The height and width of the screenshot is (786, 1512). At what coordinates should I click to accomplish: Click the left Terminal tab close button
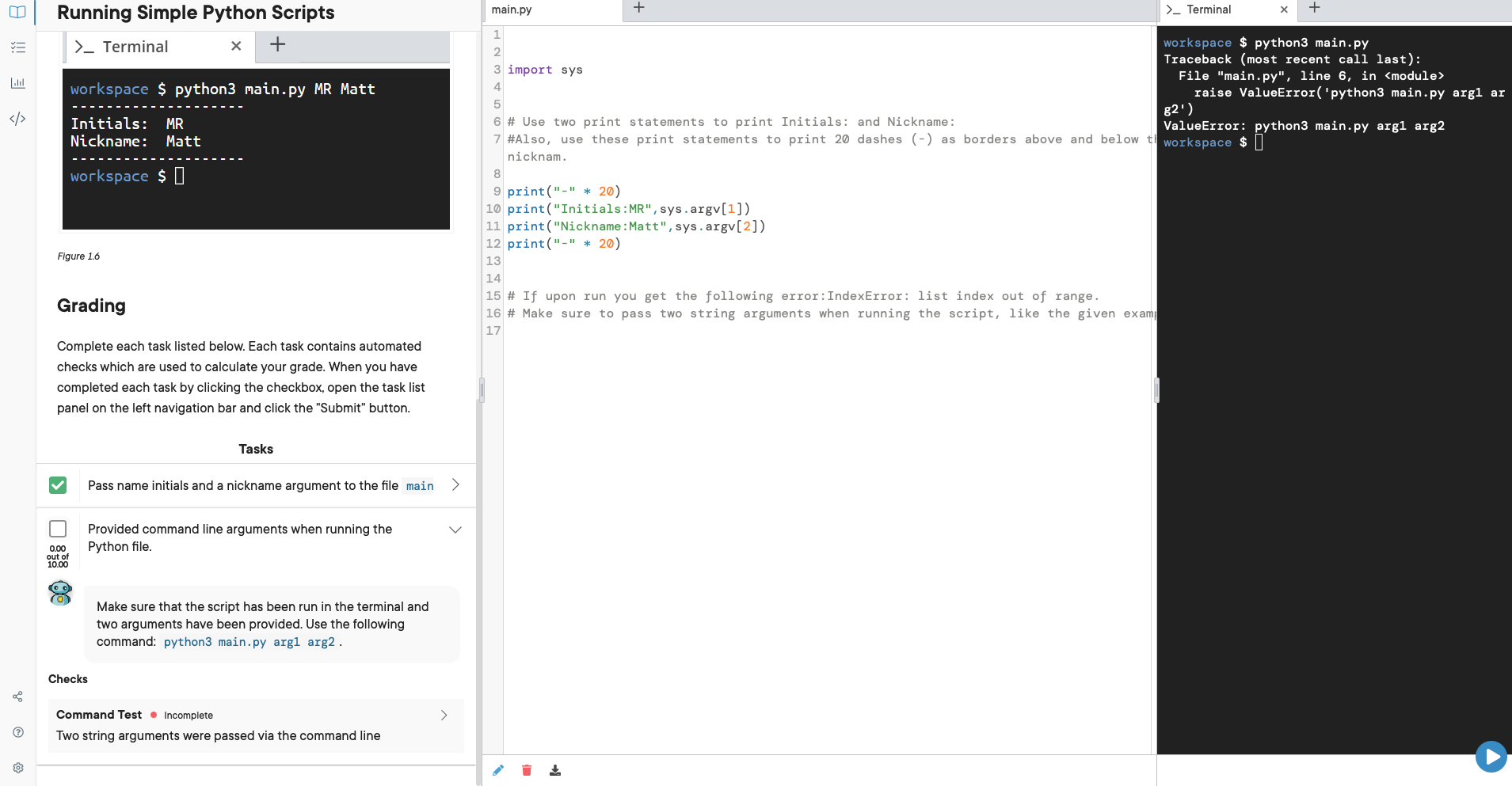coord(236,46)
